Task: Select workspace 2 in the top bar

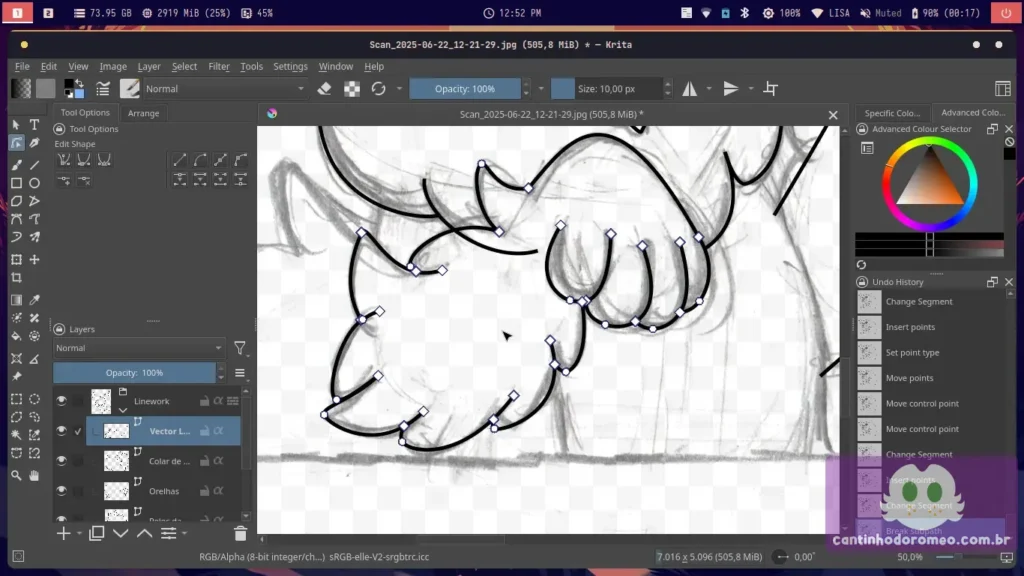Action: 48,13
